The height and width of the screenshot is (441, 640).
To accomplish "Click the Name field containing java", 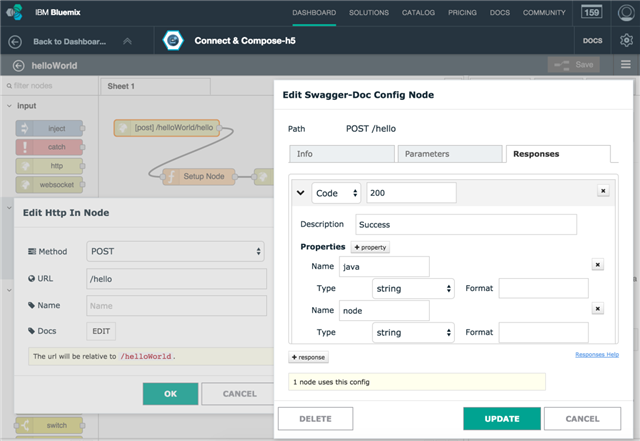I will [x=384, y=267].
